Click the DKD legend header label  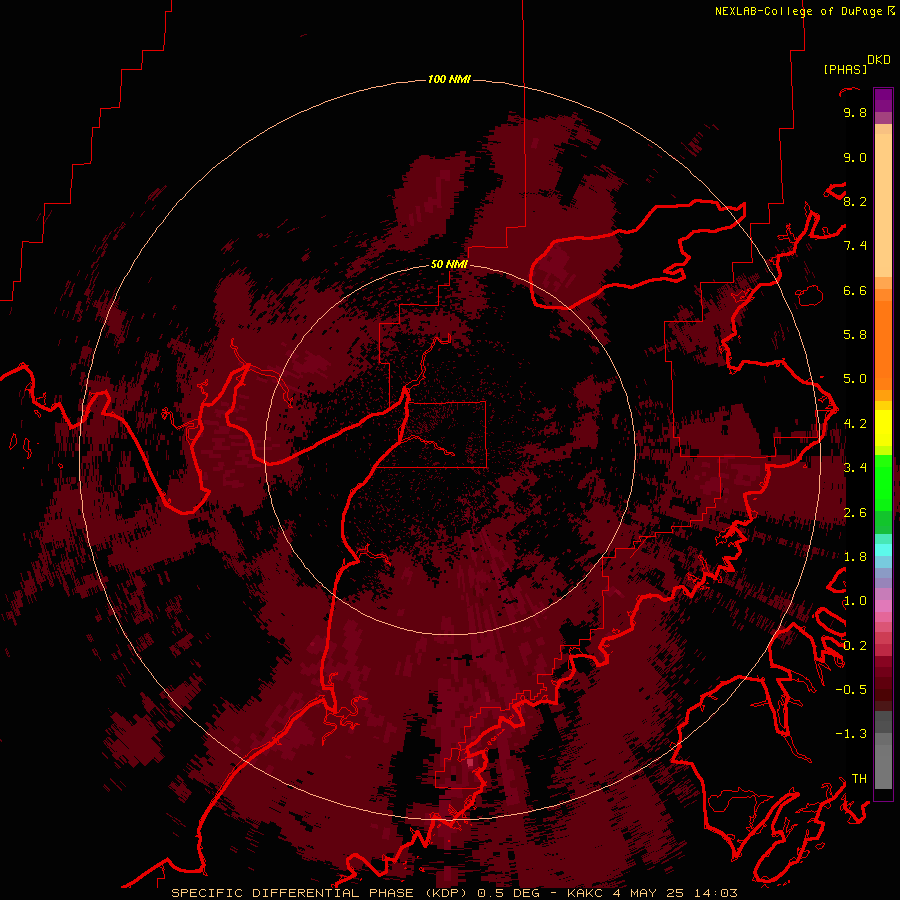878,60
